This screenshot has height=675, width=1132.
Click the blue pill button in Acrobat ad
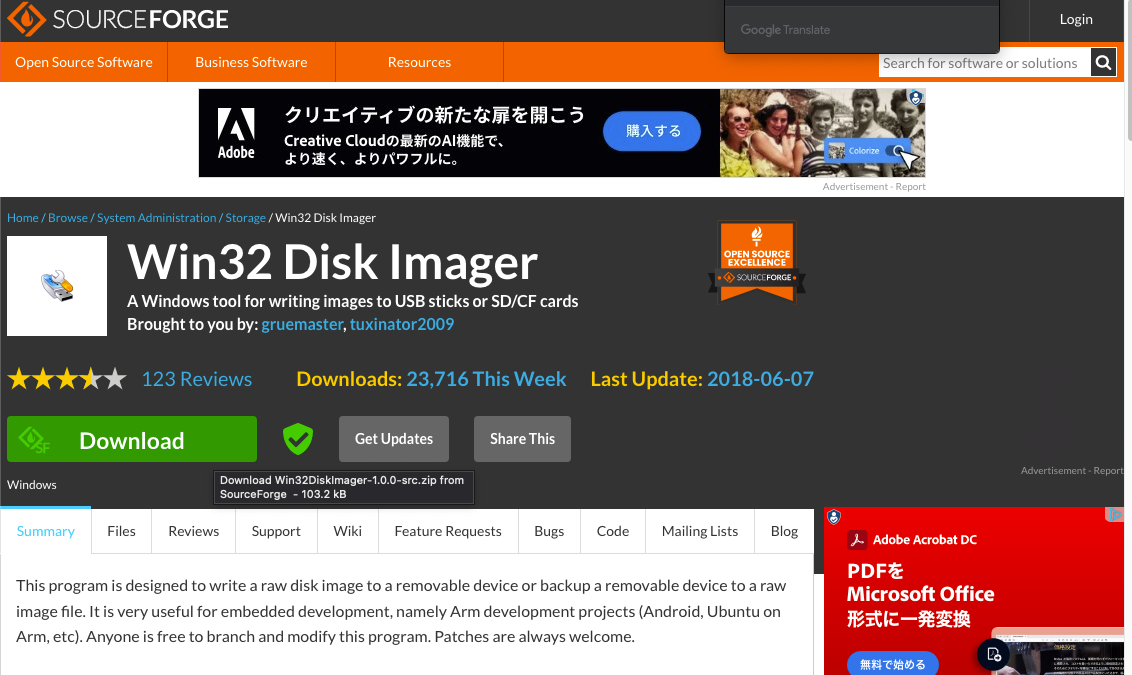point(892,663)
